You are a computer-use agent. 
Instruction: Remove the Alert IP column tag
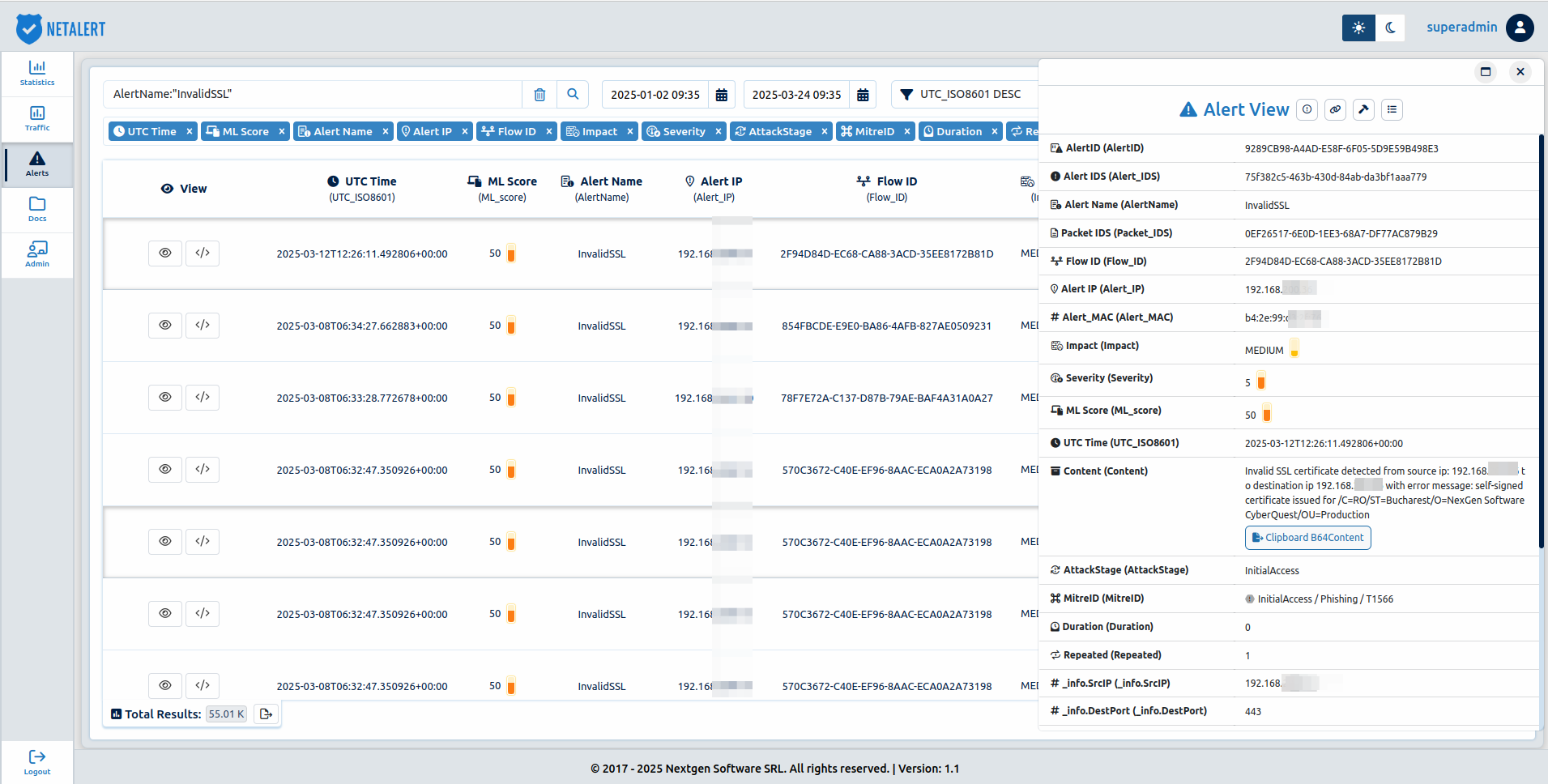[x=465, y=131]
